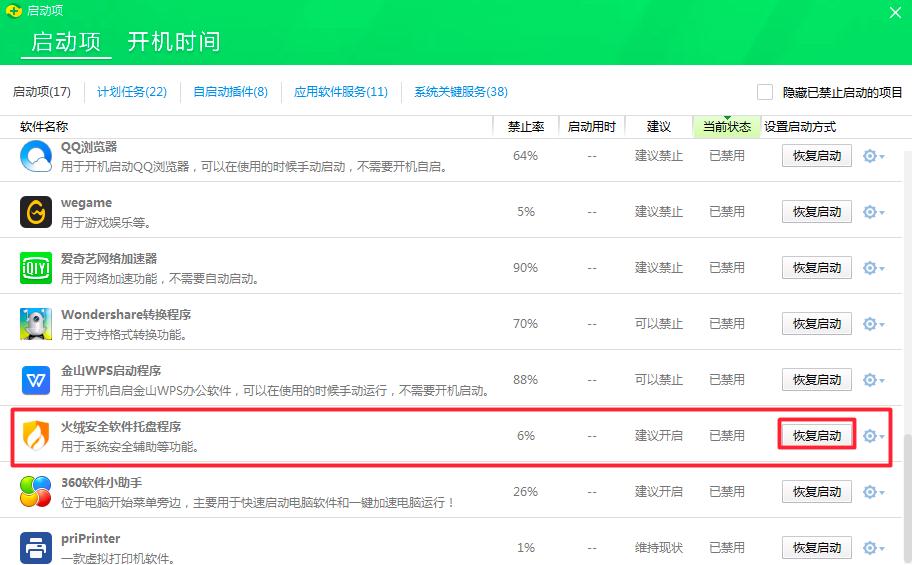The width and height of the screenshot is (912, 565).
Task: Click 恢复启动 for 金山WPS启动程序
Action: (x=817, y=380)
